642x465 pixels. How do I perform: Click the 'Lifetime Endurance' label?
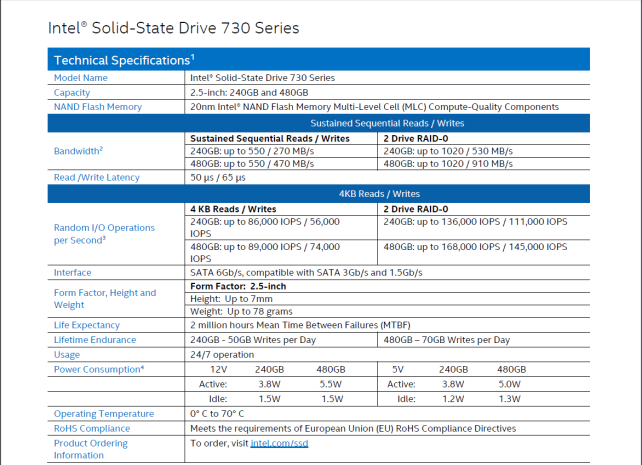[x=95, y=340]
